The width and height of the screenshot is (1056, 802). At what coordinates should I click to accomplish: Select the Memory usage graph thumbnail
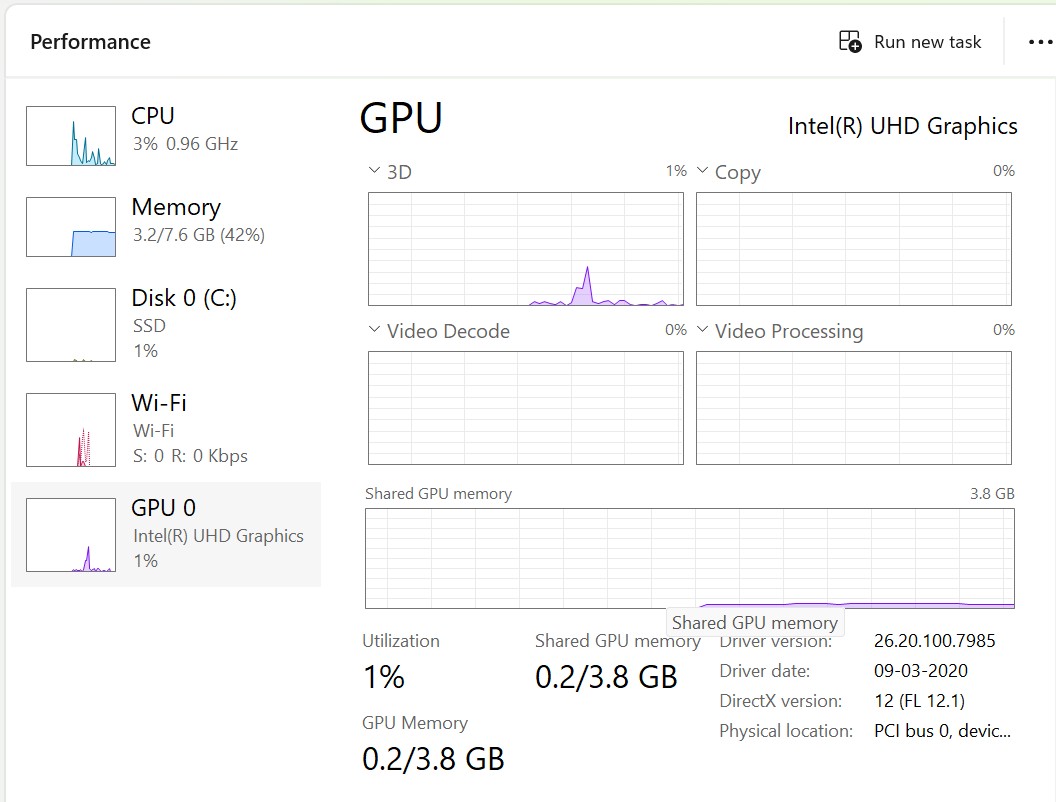71,227
